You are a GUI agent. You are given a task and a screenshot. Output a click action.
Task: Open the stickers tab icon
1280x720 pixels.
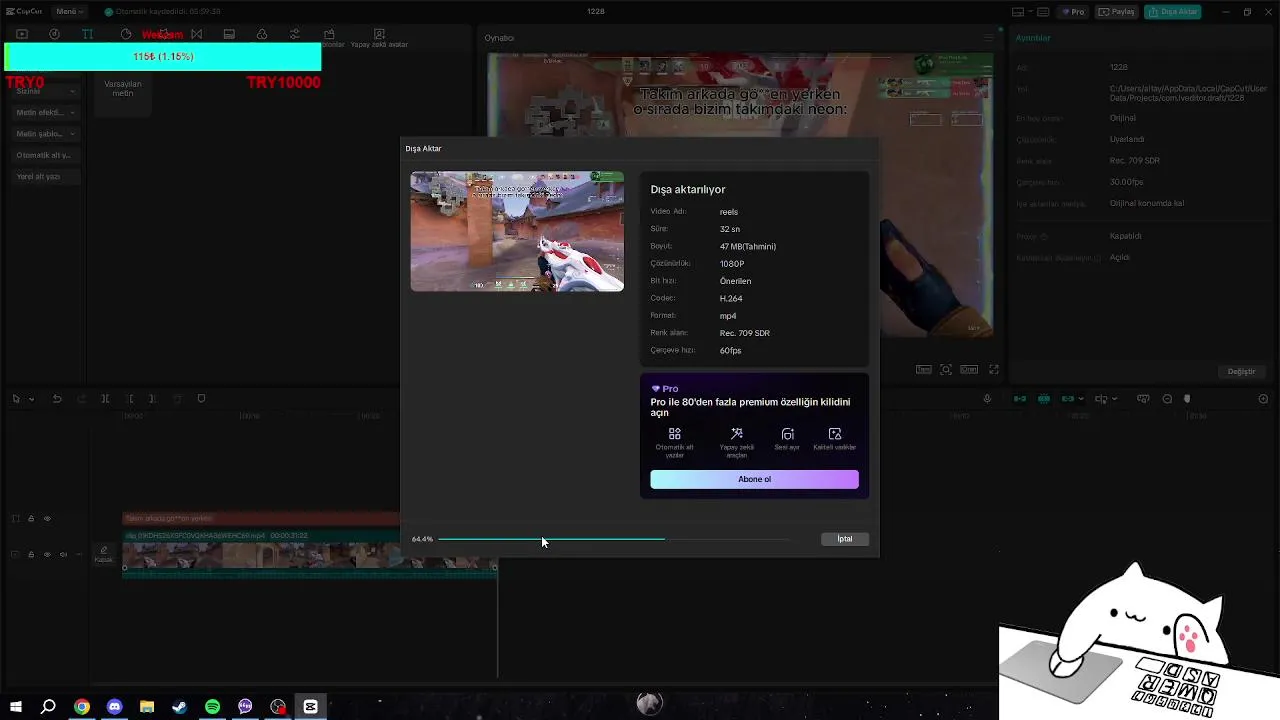(125, 34)
